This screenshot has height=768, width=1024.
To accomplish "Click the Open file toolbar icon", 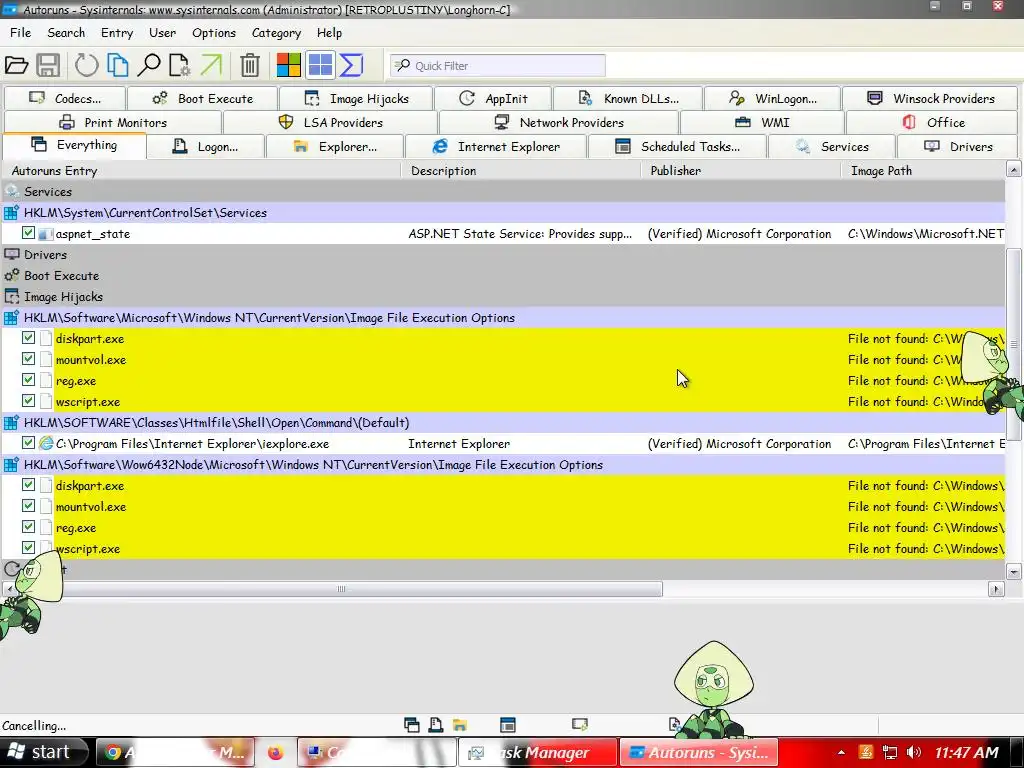I will (x=16, y=65).
